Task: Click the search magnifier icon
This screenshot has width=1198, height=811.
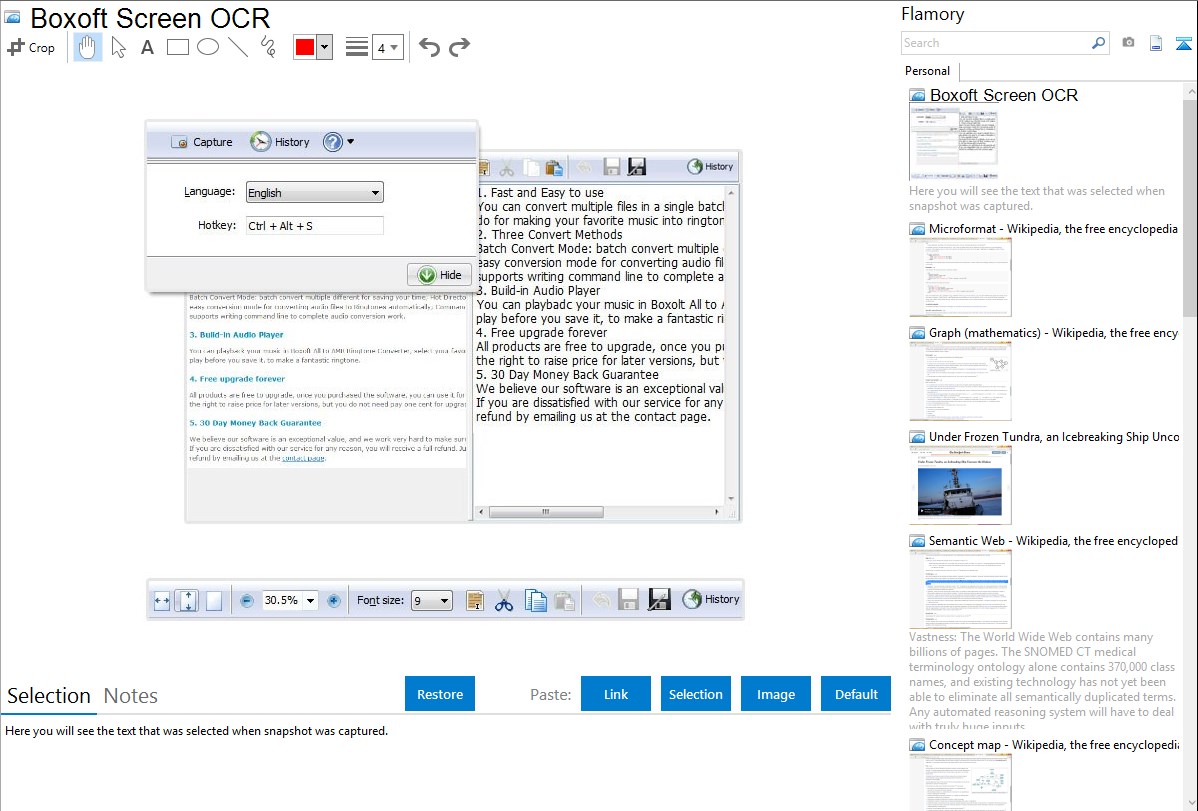Action: click(1099, 43)
